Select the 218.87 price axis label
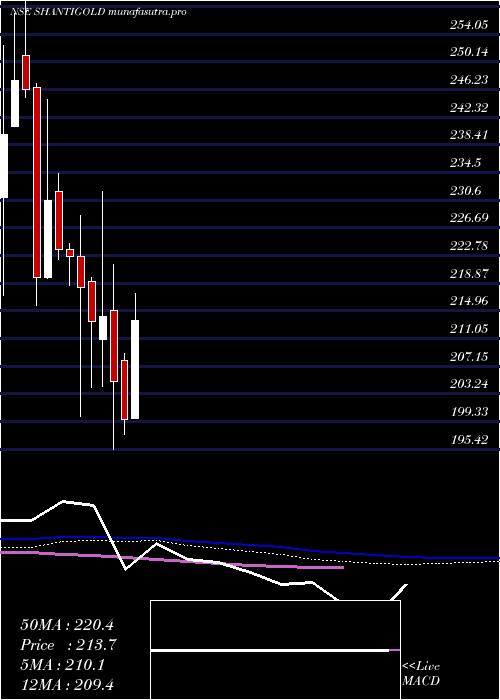The image size is (500, 700). [469, 274]
